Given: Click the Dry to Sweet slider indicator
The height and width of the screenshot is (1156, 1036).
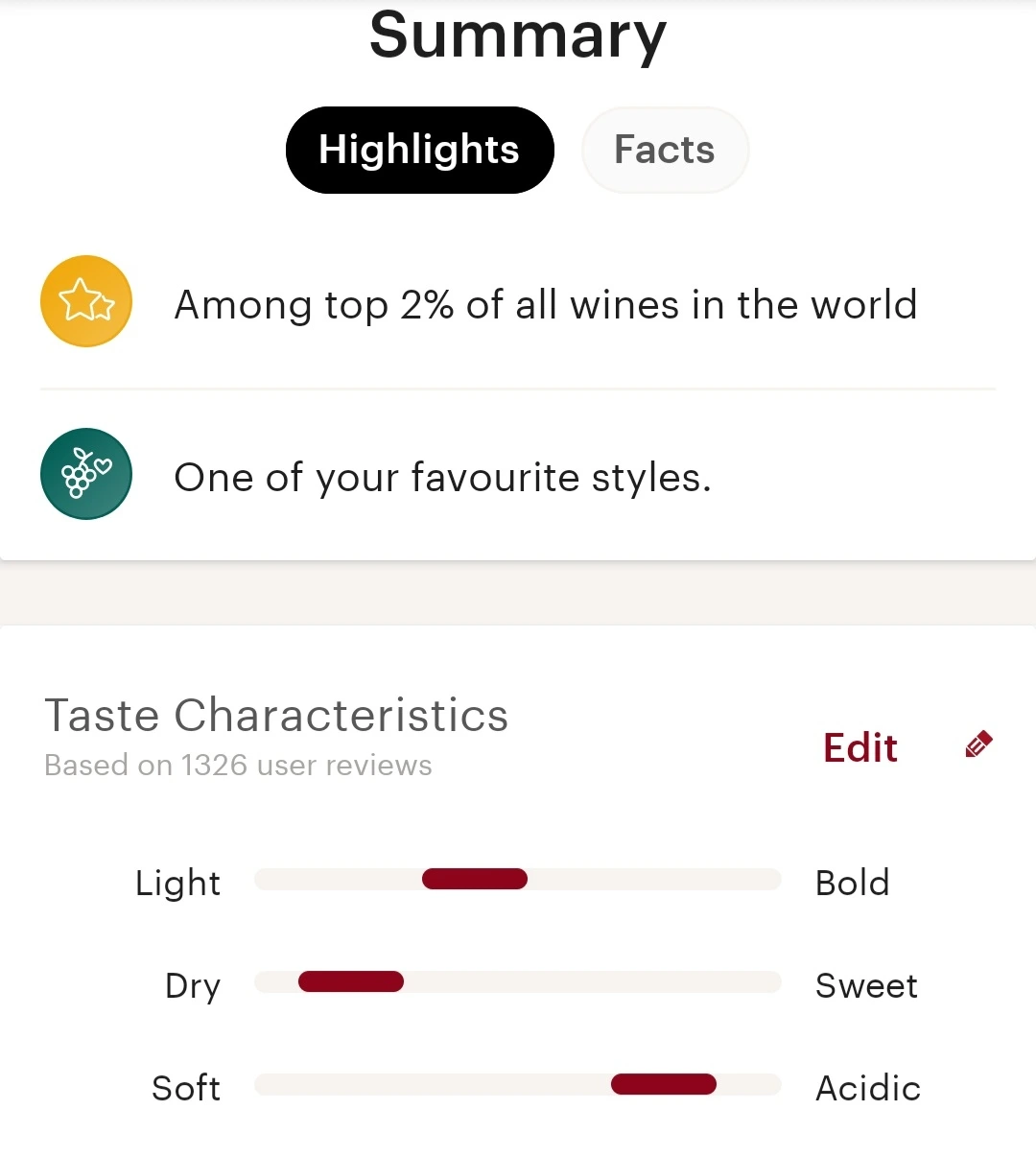Looking at the screenshot, I should click(x=351, y=981).
